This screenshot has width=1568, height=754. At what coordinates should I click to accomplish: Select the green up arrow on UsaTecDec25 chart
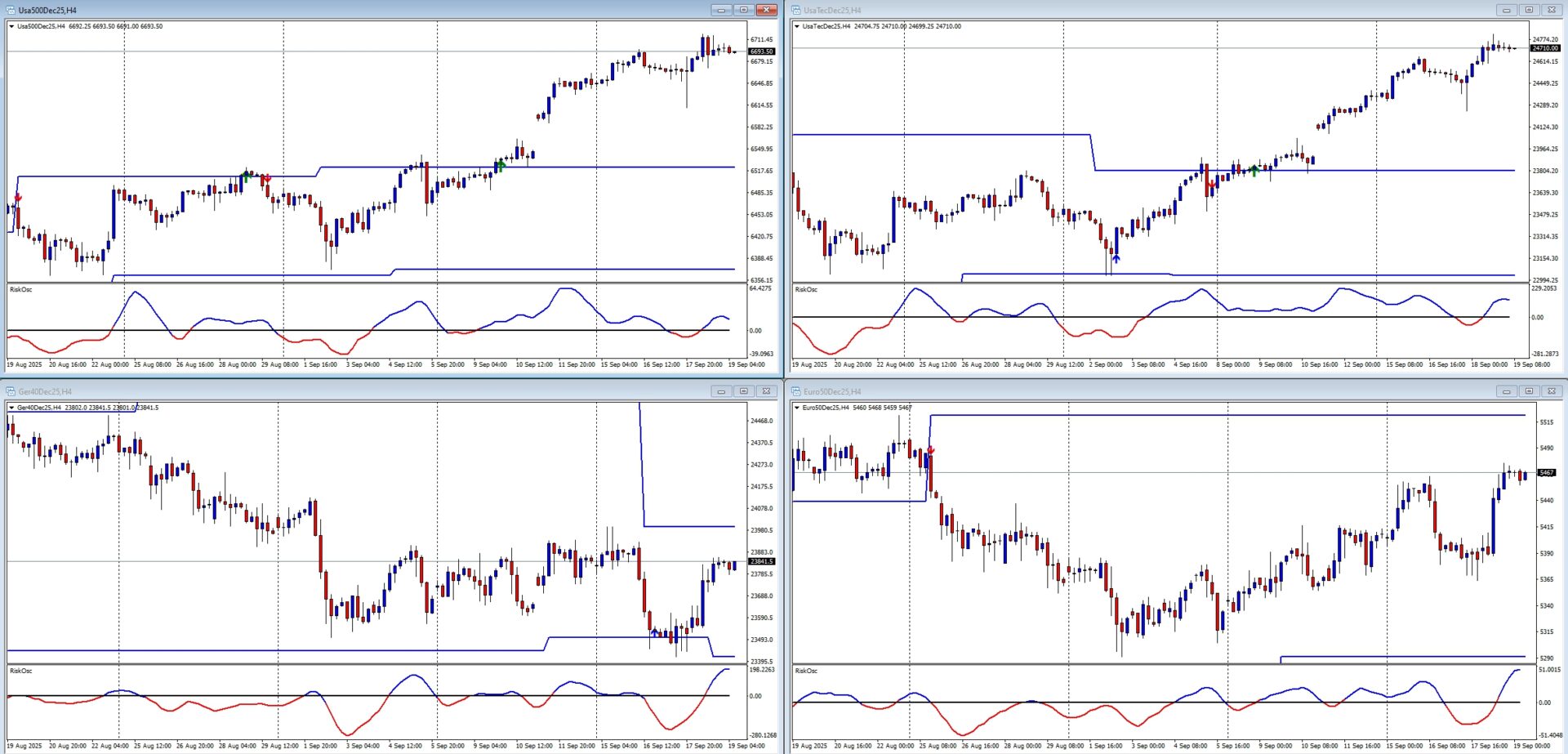(x=1254, y=170)
